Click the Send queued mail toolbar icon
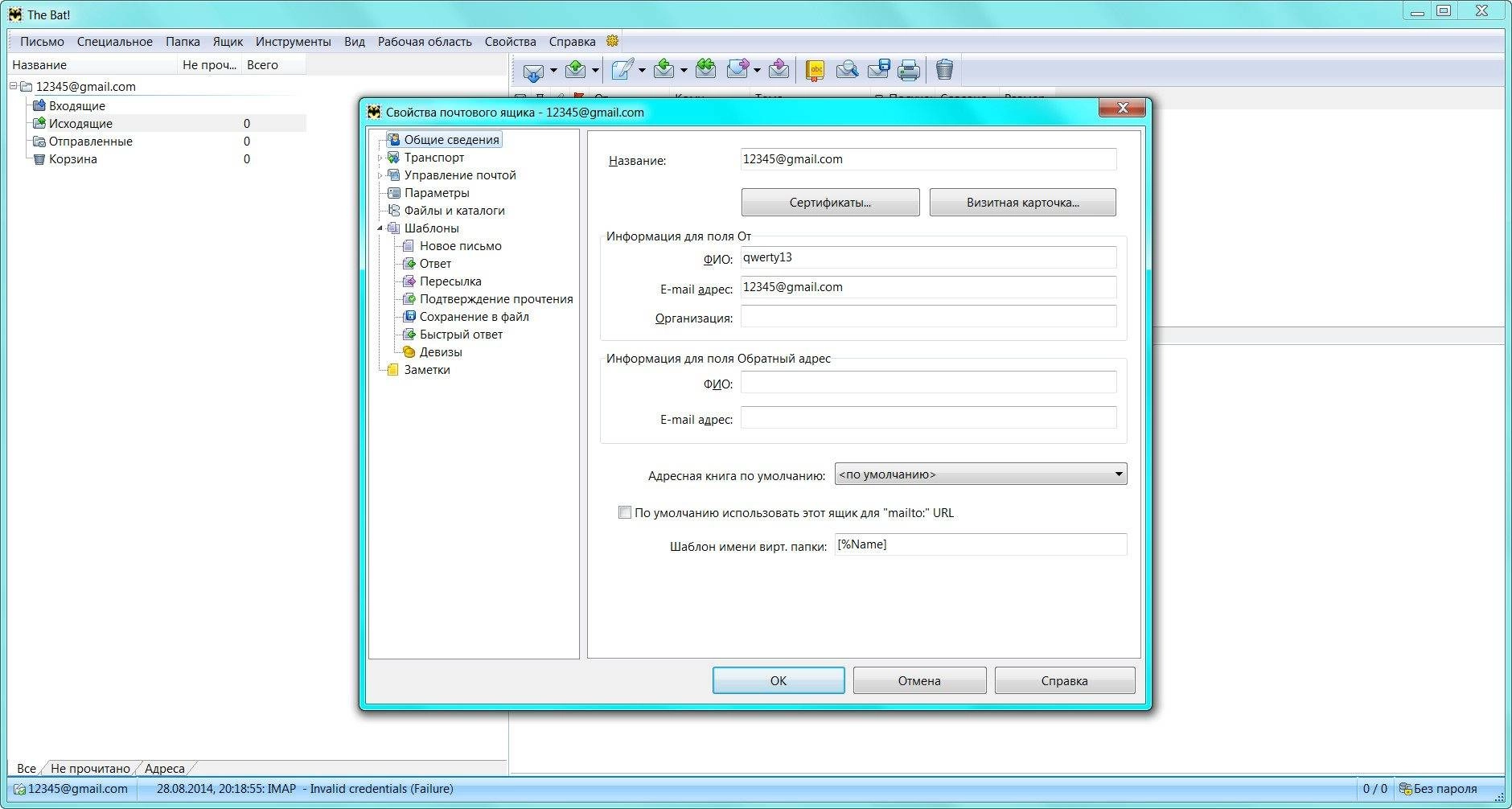The image size is (1512, 809). click(576, 70)
